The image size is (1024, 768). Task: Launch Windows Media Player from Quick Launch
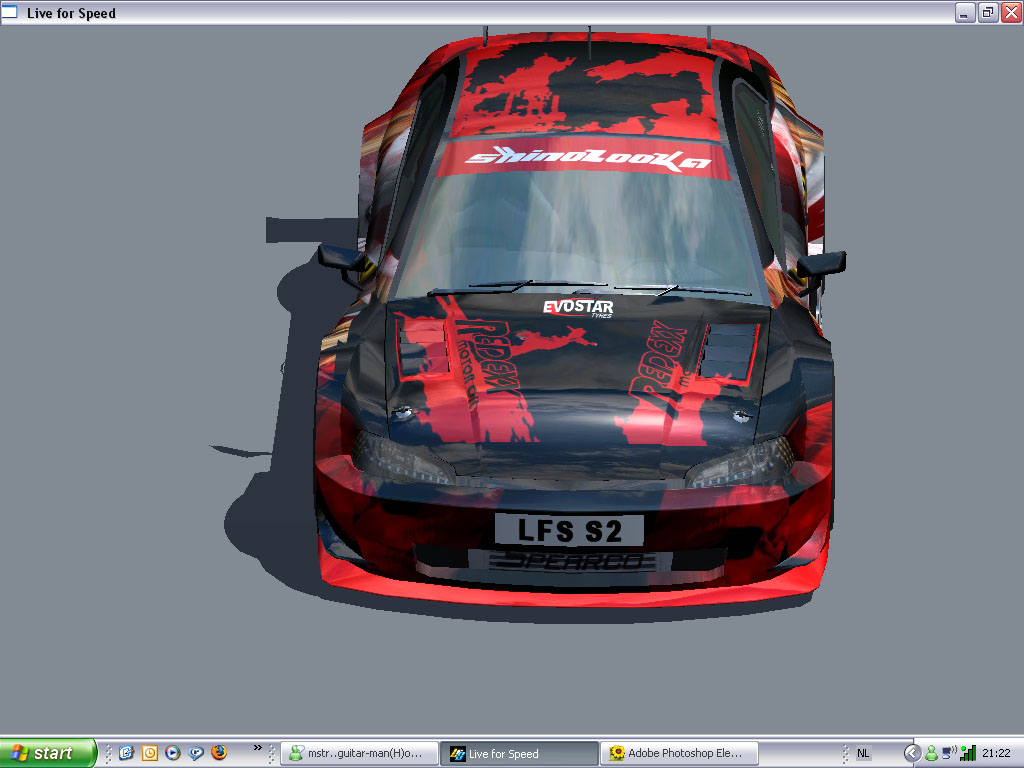[x=173, y=753]
